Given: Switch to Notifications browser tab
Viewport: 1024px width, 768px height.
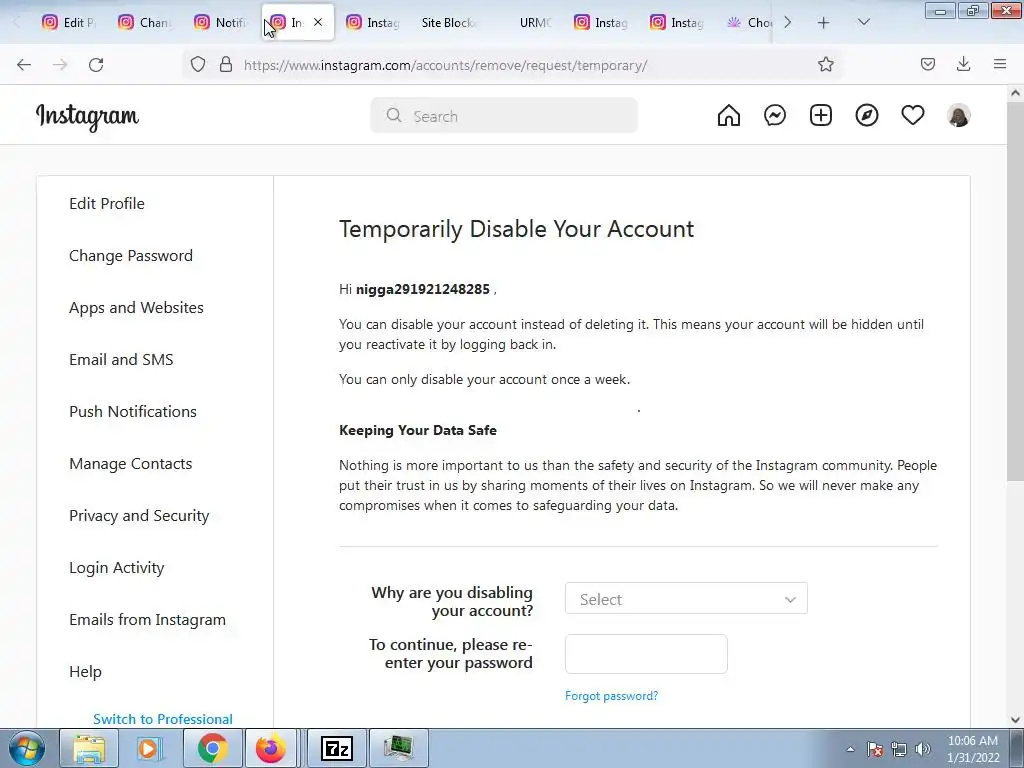Looking at the screenshot, I should click(x=221, y=23).
